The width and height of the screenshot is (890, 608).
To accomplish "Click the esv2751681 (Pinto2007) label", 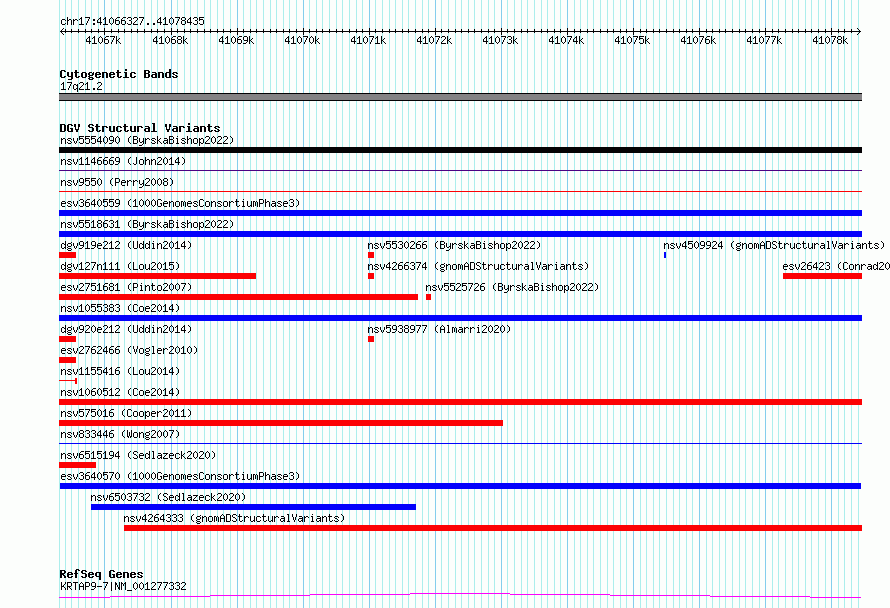I will pos(126,287).
